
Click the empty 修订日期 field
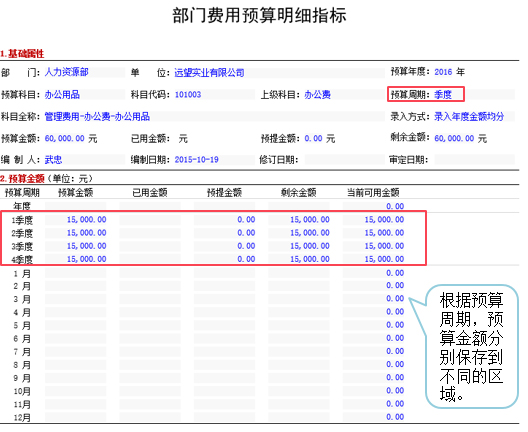pyautogui.click(x=344, y=159)
